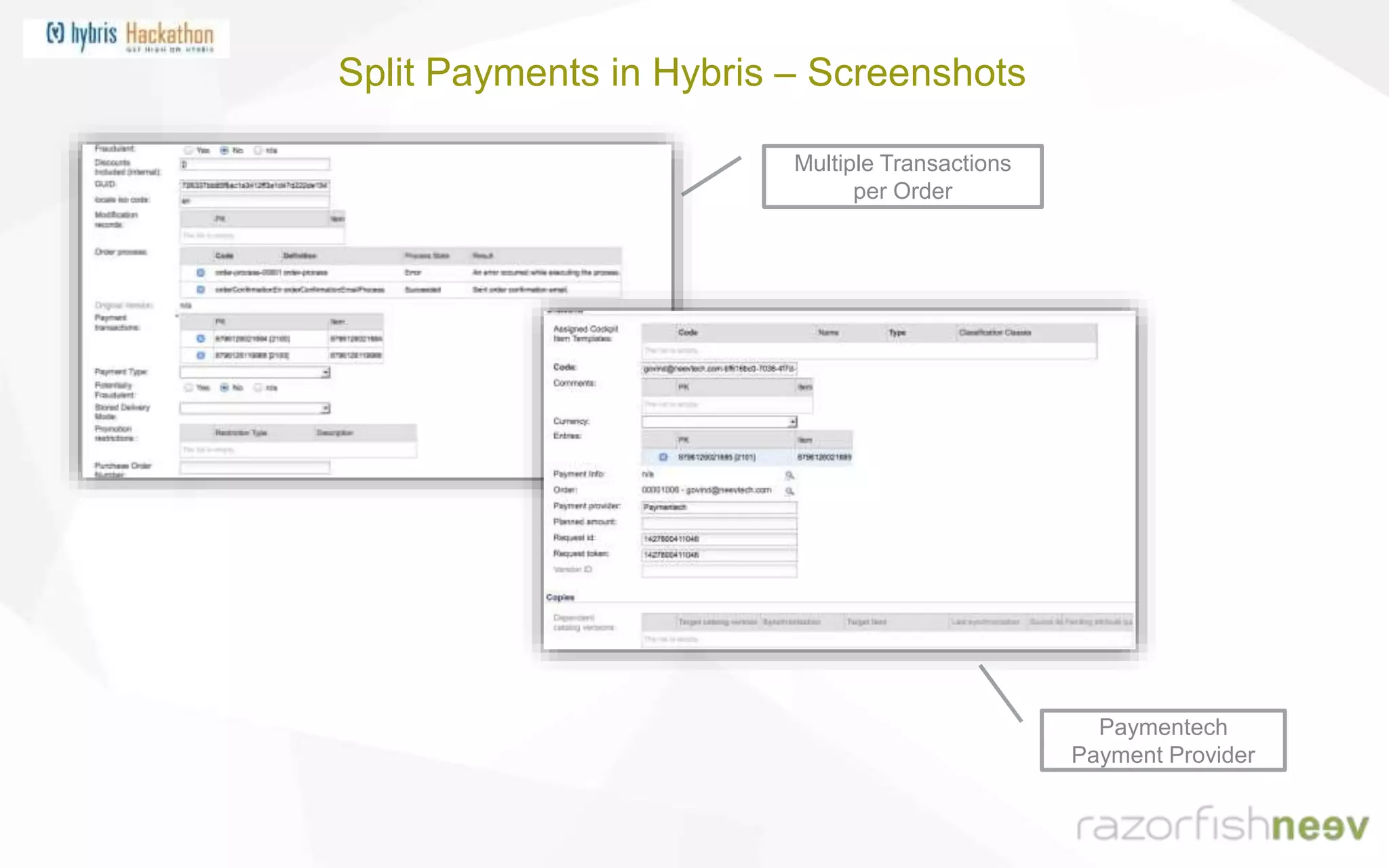1389x868 pixels.
Task: Click the Target catalog version column header
Action: pyautogui.click(x=718, y=622)
